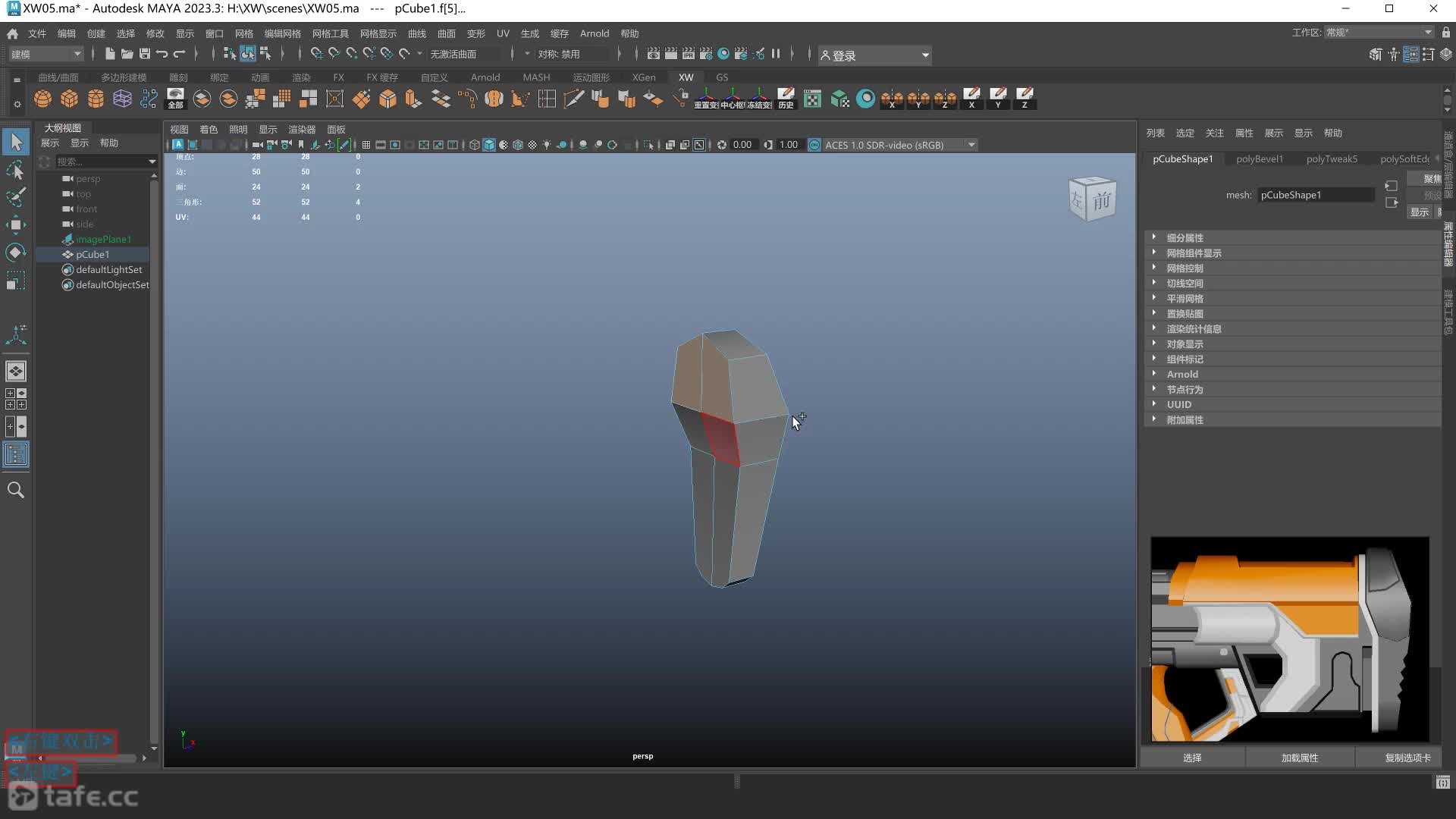
Task: Click the outliner search field
Action: [x=102, y=162]
